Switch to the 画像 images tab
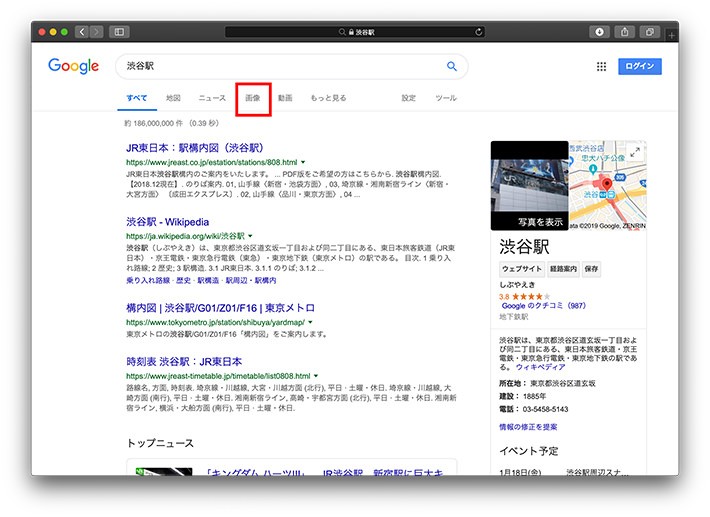 253,98
